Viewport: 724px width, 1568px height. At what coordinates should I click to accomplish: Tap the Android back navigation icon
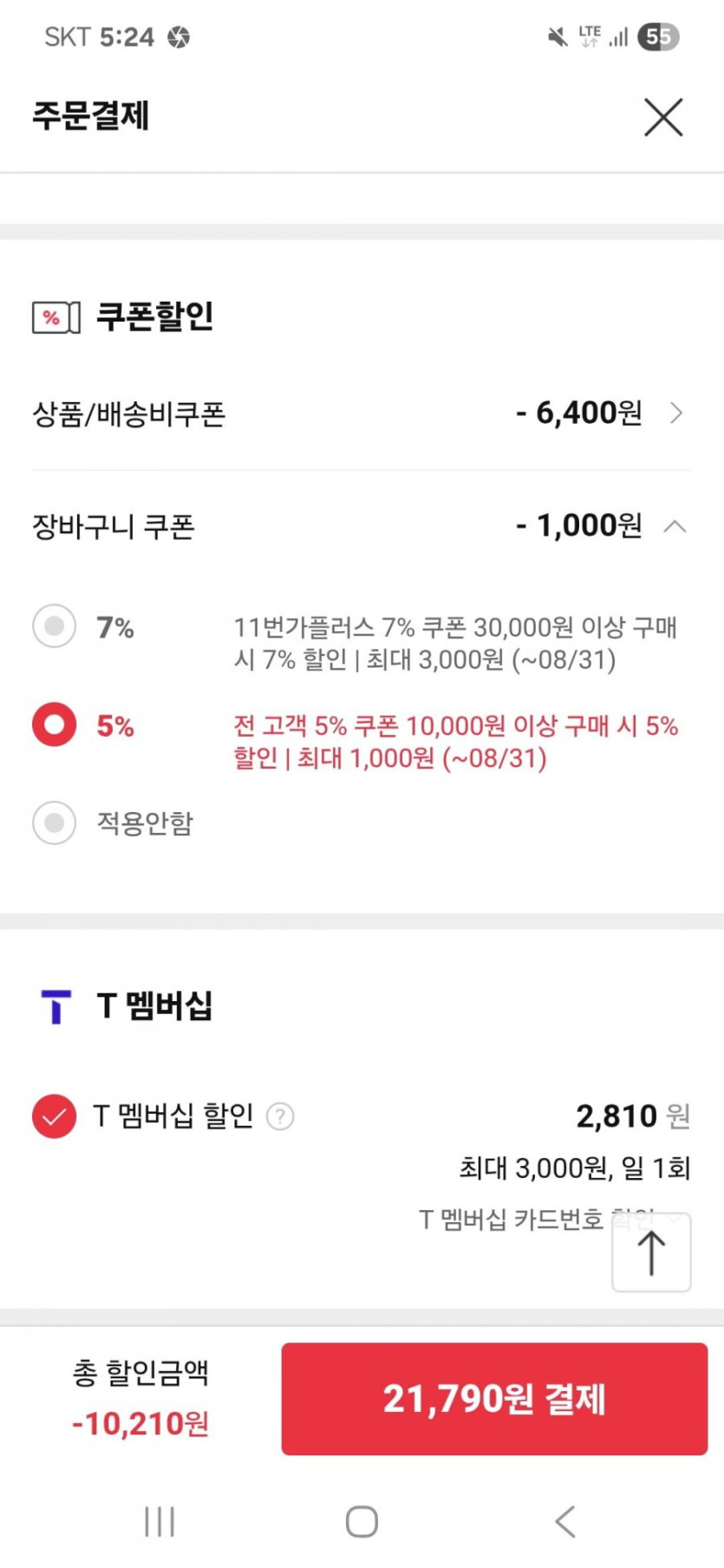564,1521
